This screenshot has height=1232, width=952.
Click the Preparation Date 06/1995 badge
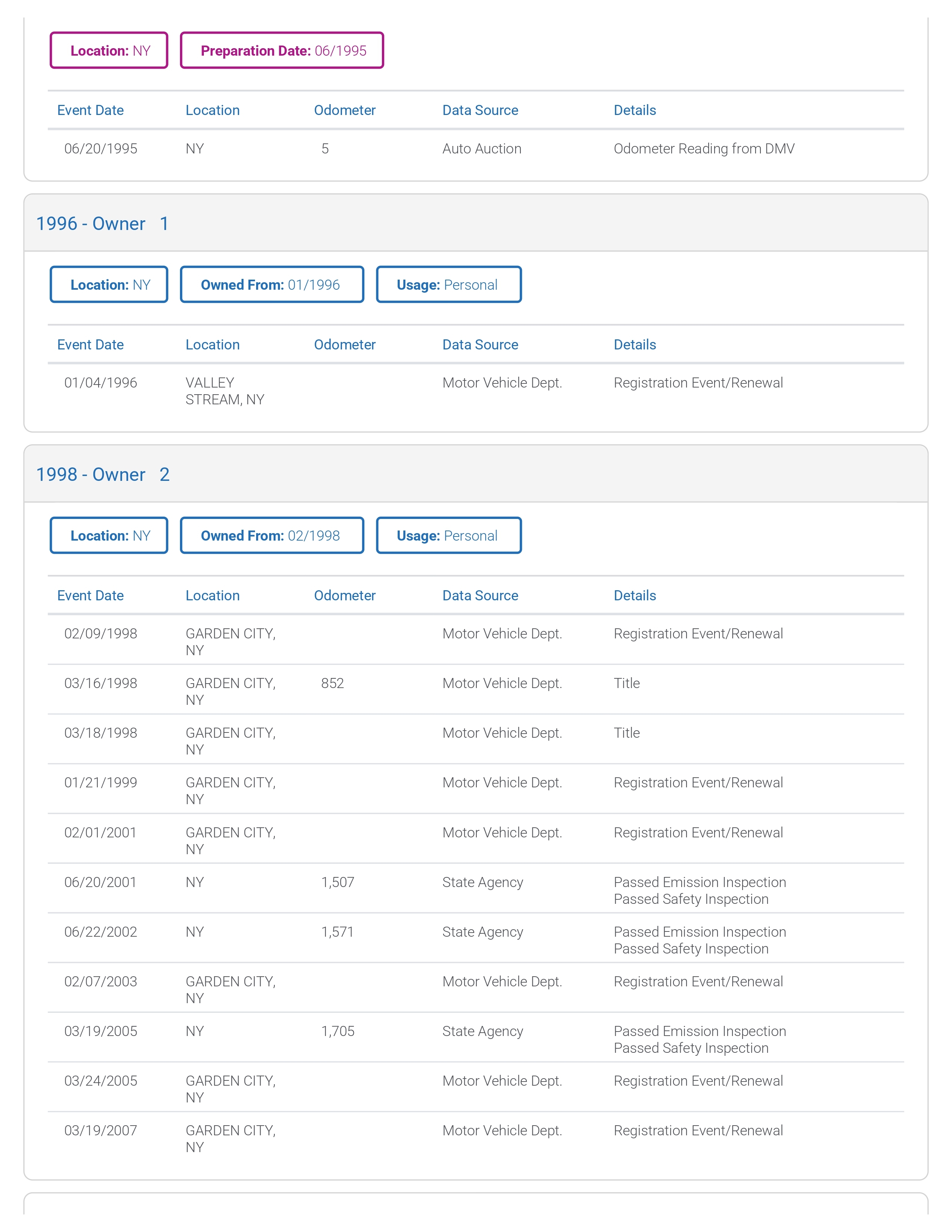282,50
